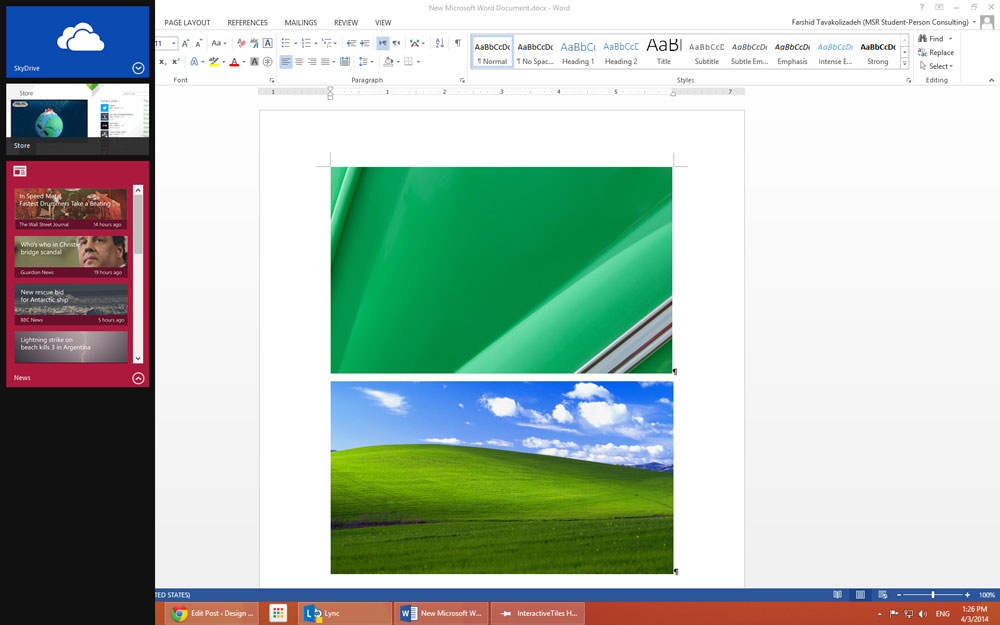This screenshot has width=1000, height=625.
Task: Clear all formatting with eraser icon
Action: click(x=241, y=43)
